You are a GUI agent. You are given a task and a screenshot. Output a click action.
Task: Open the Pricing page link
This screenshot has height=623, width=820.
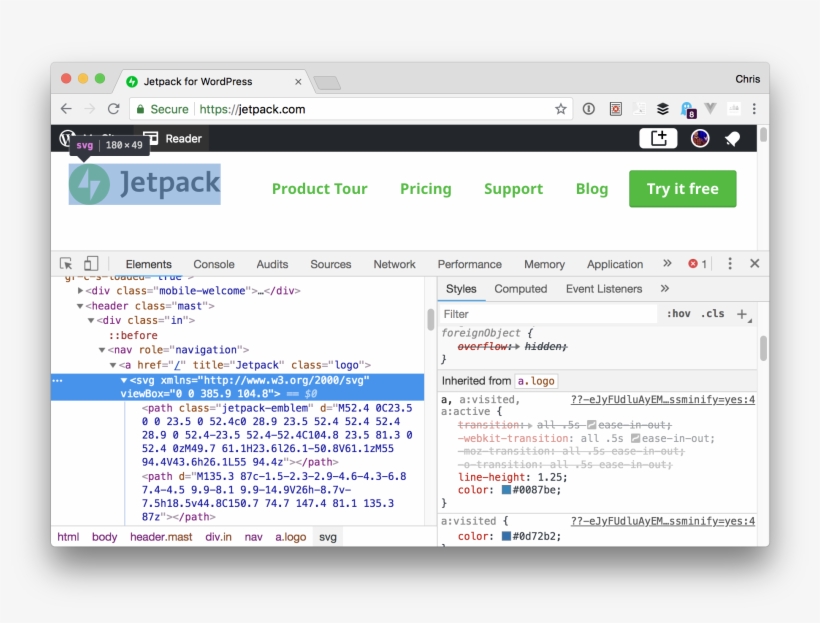coord(426,189)
